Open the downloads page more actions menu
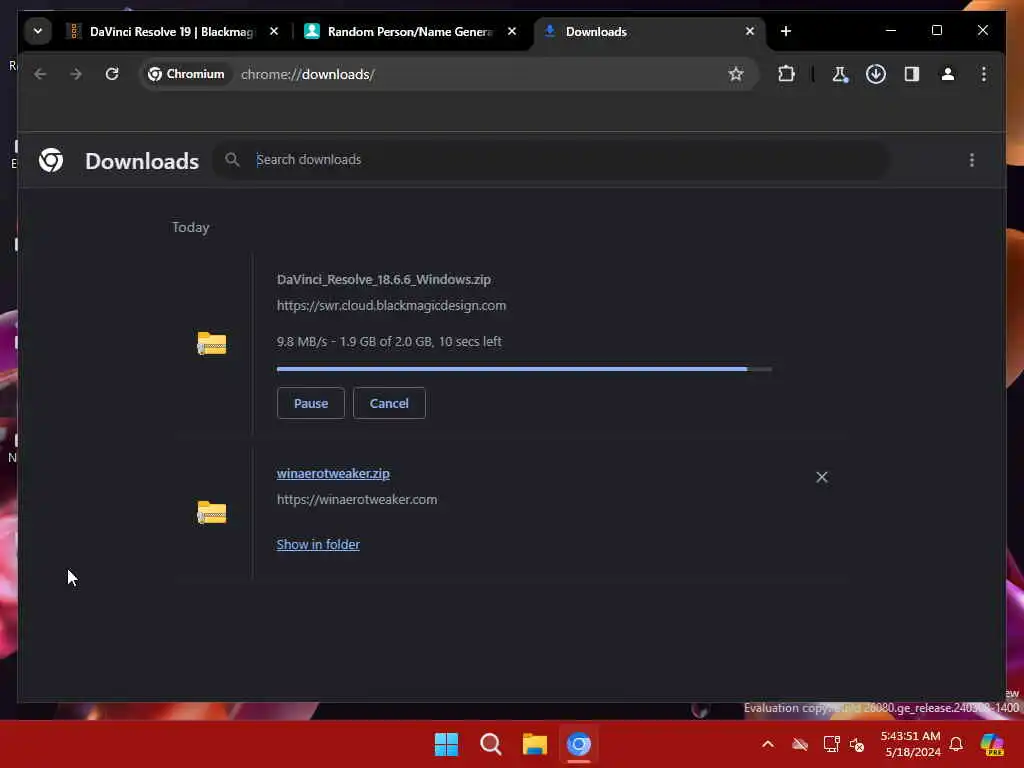Image resolution: width=1024 pixels, height=768 pixels. (972, 160)
